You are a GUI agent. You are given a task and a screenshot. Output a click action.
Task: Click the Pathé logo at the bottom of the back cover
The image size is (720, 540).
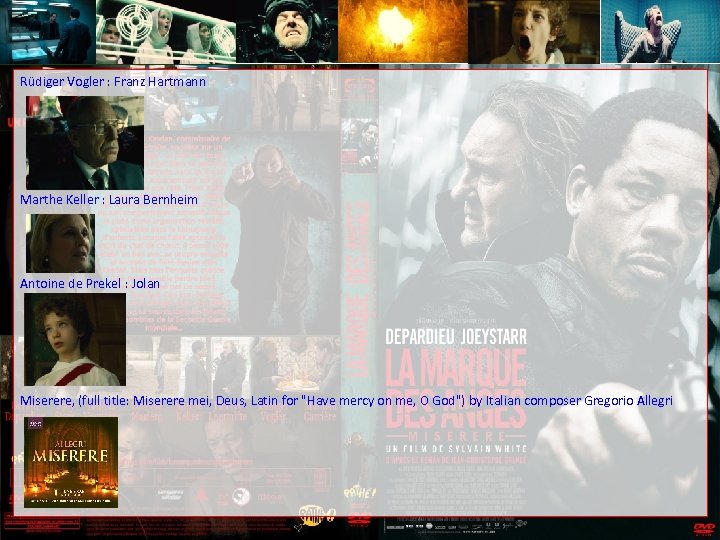pyautogui.click(x=317, y=515)
